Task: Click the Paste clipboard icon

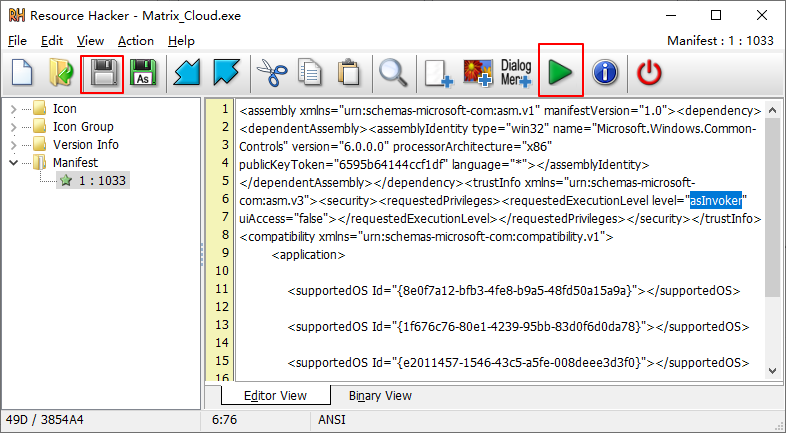Action: coord(349,73)
